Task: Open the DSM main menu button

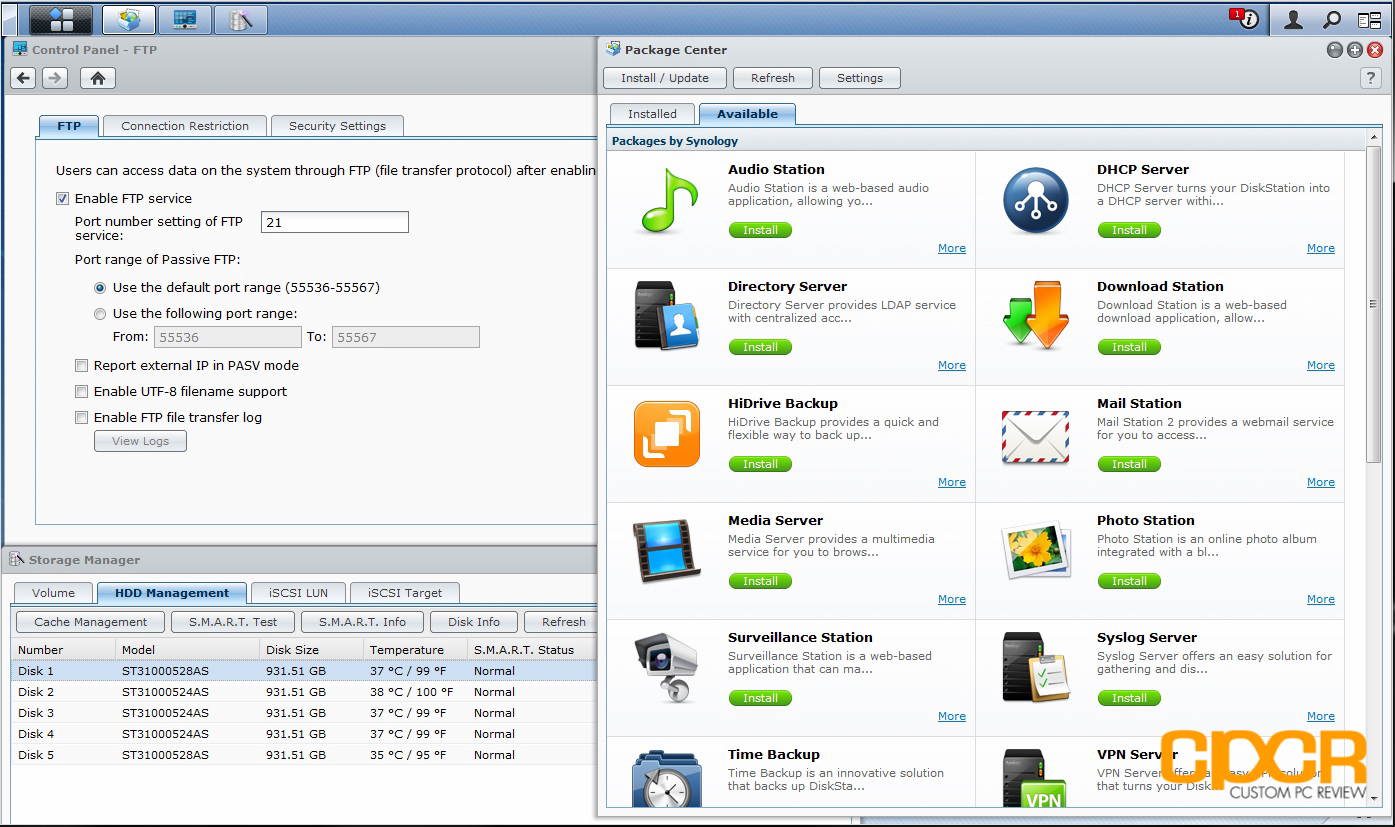Action: pyautogui.click(x=61, y=19)
